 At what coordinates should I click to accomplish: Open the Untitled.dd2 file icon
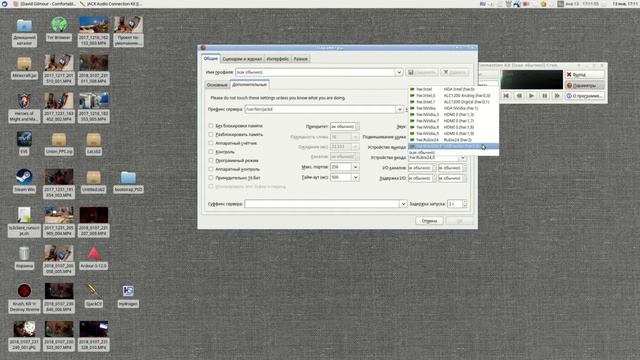(93, 182)
